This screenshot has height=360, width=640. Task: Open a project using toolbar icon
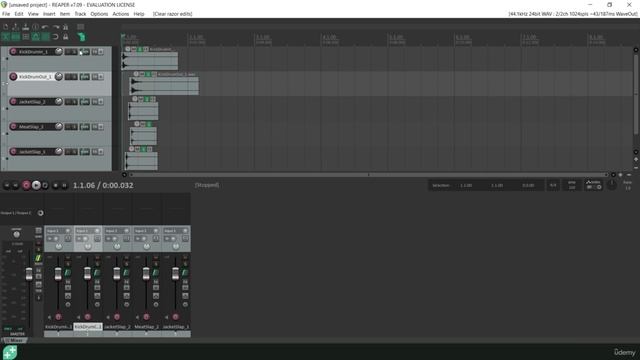16,27
